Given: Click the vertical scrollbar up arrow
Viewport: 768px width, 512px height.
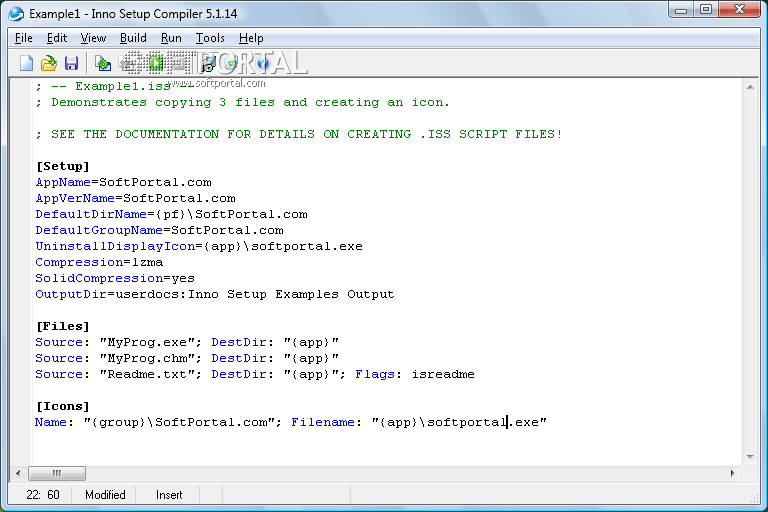Looking at the screenshot, I should 750,87.
